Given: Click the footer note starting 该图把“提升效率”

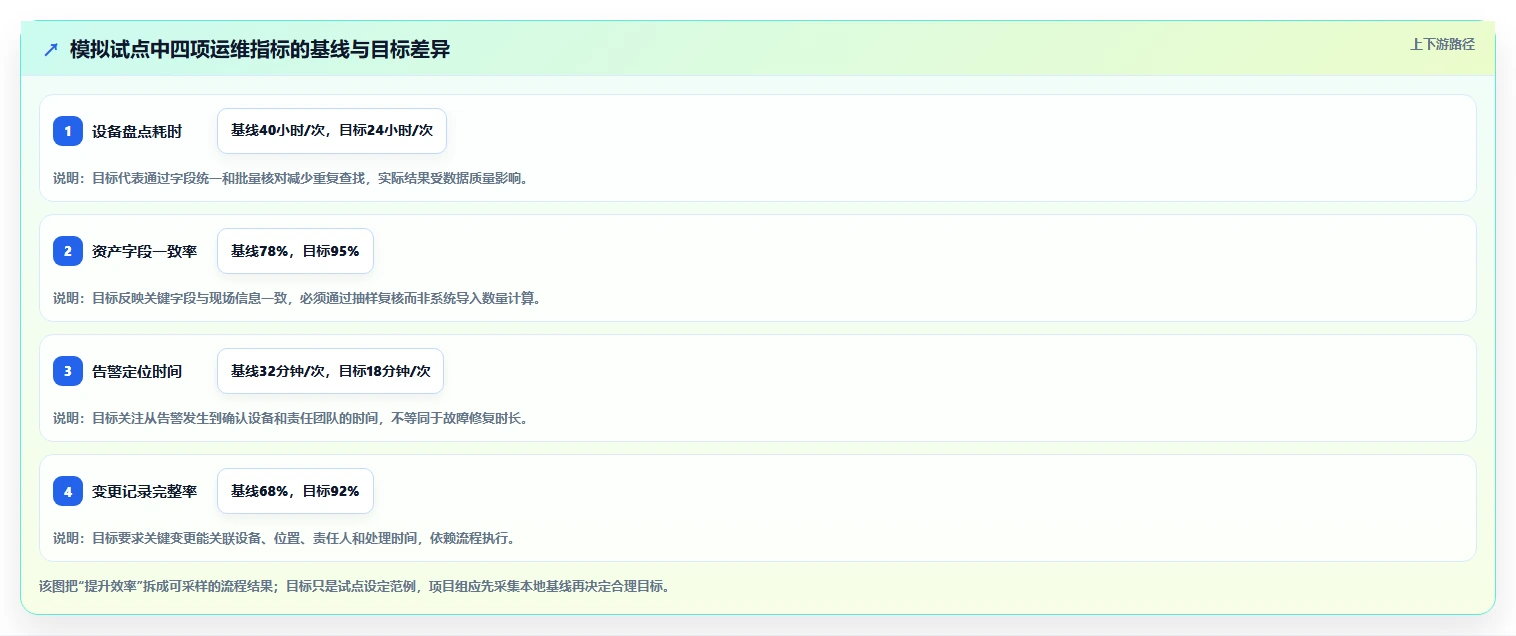Looking at the screenshot, I should point(354,586).
